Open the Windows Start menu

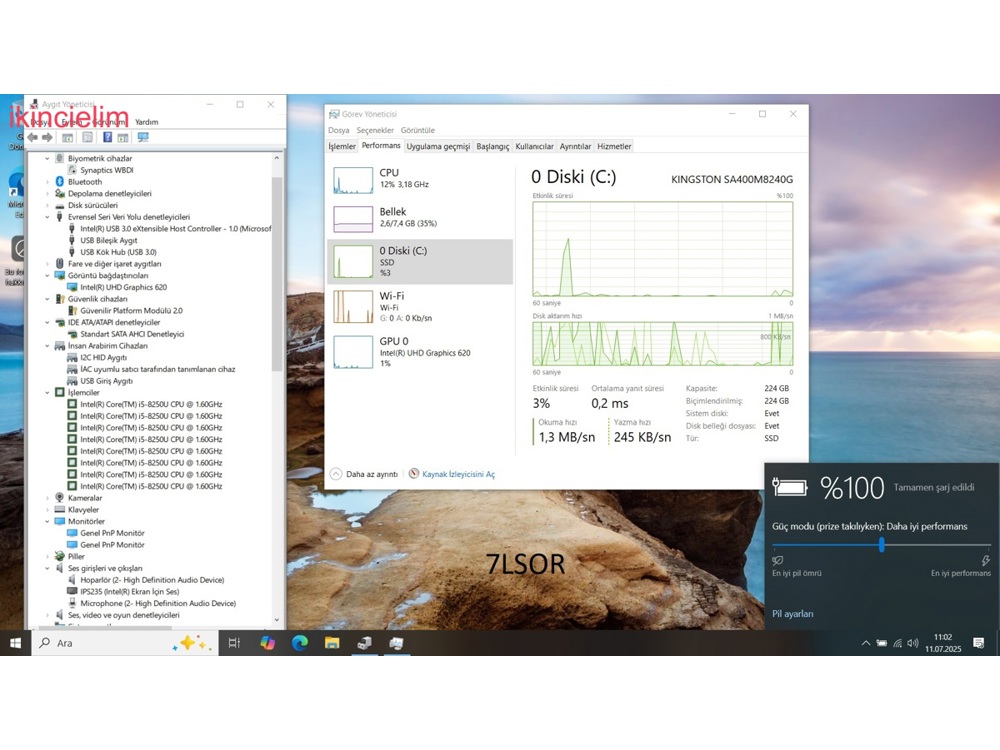coord(15,643)
